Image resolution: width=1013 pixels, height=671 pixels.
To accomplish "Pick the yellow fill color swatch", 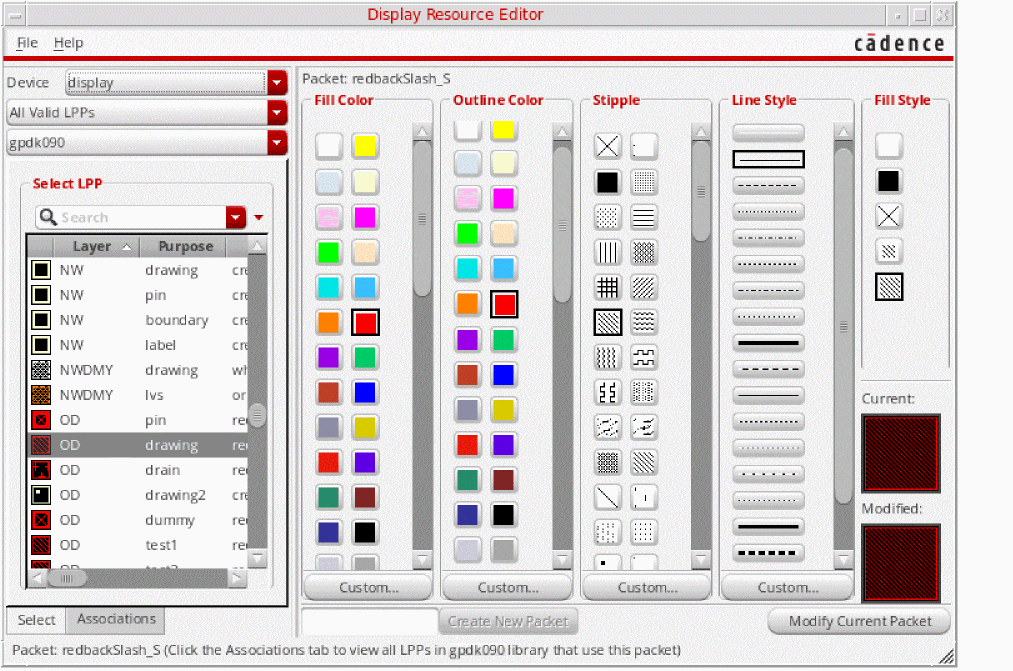I will click(365, 146).
